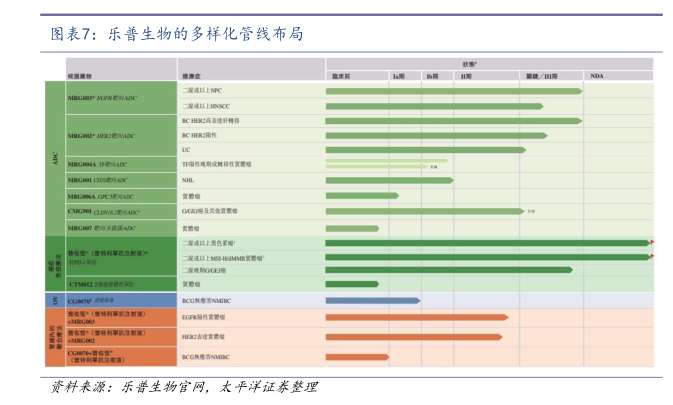Click the NDA column header
The image size is (673, 405).
click(x=597, y=76)
